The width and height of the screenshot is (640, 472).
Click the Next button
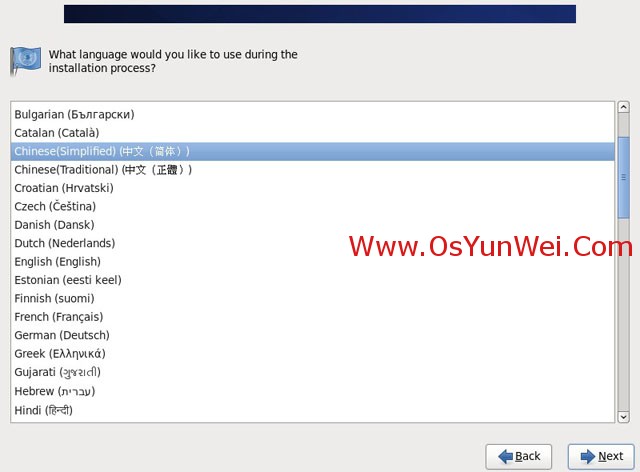[600, 456]
